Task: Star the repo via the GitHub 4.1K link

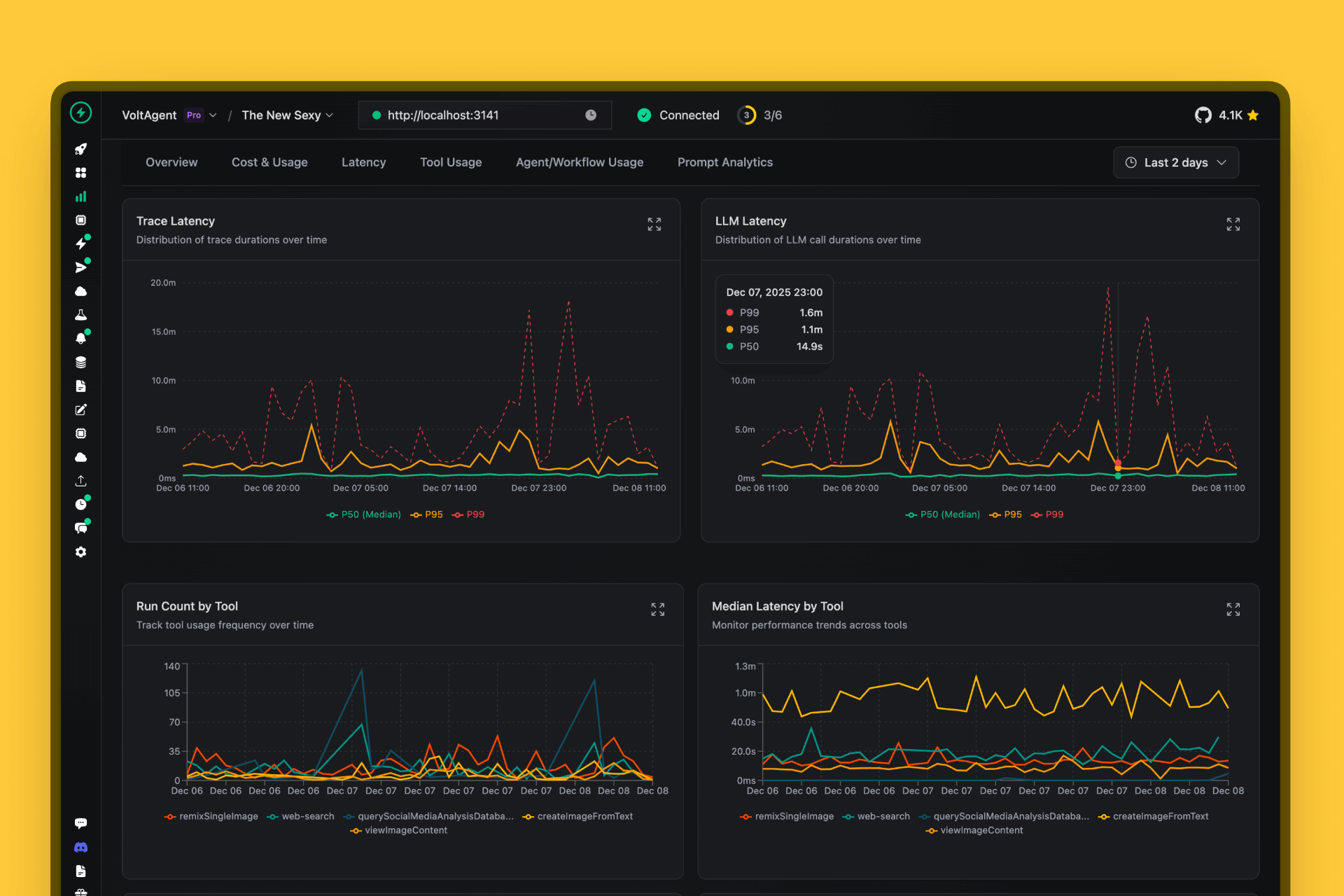Action: click(x=1226, y=115)
